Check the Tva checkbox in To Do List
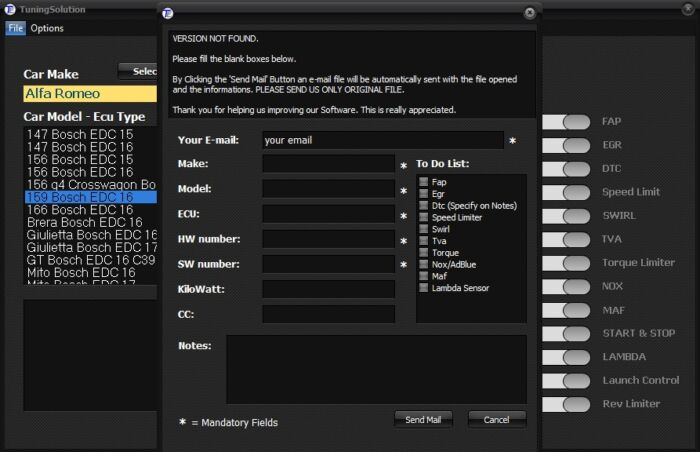Image resolution: width=700 pixels, height=452 pixels. coord(424,241)
